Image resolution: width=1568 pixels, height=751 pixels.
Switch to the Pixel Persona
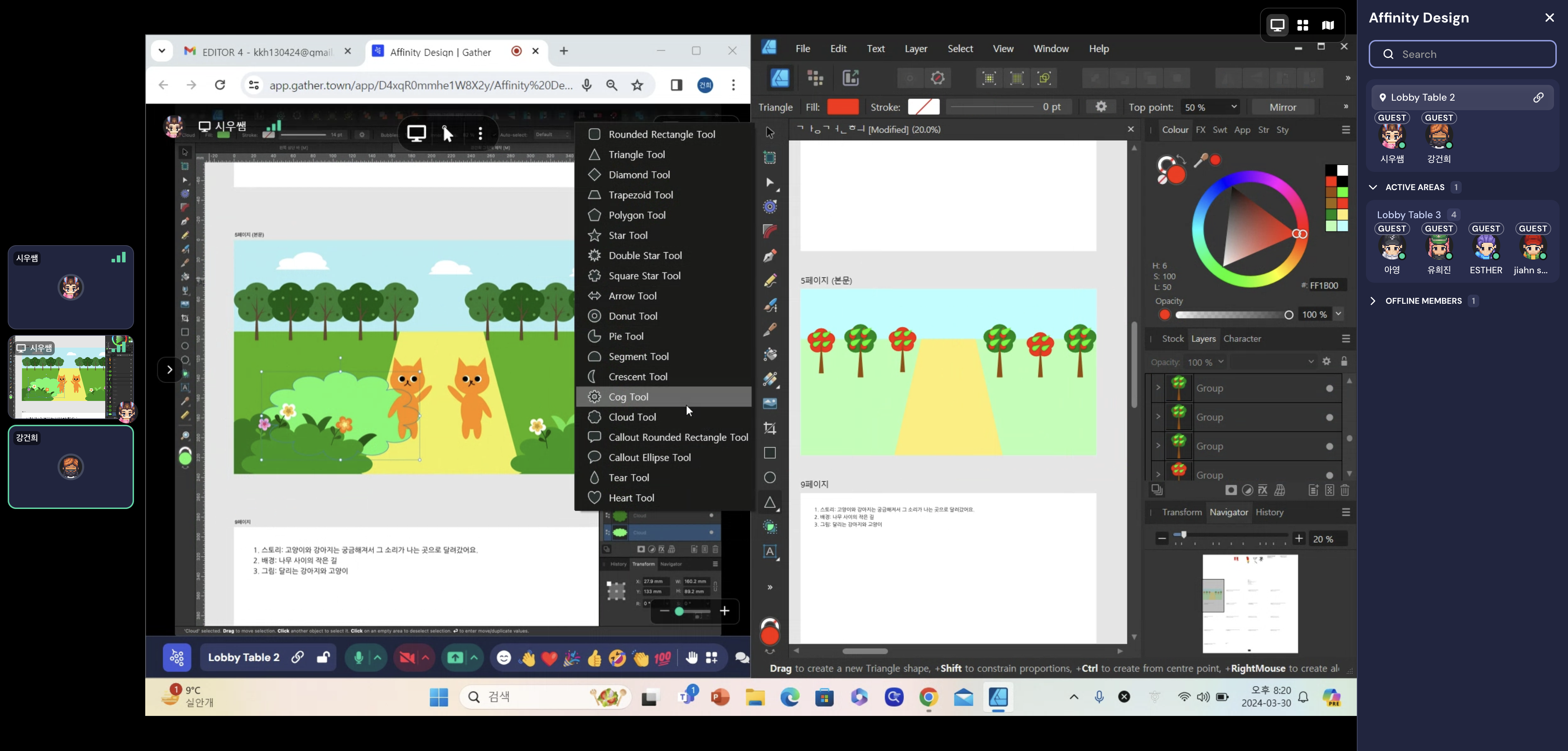point(815,78)
